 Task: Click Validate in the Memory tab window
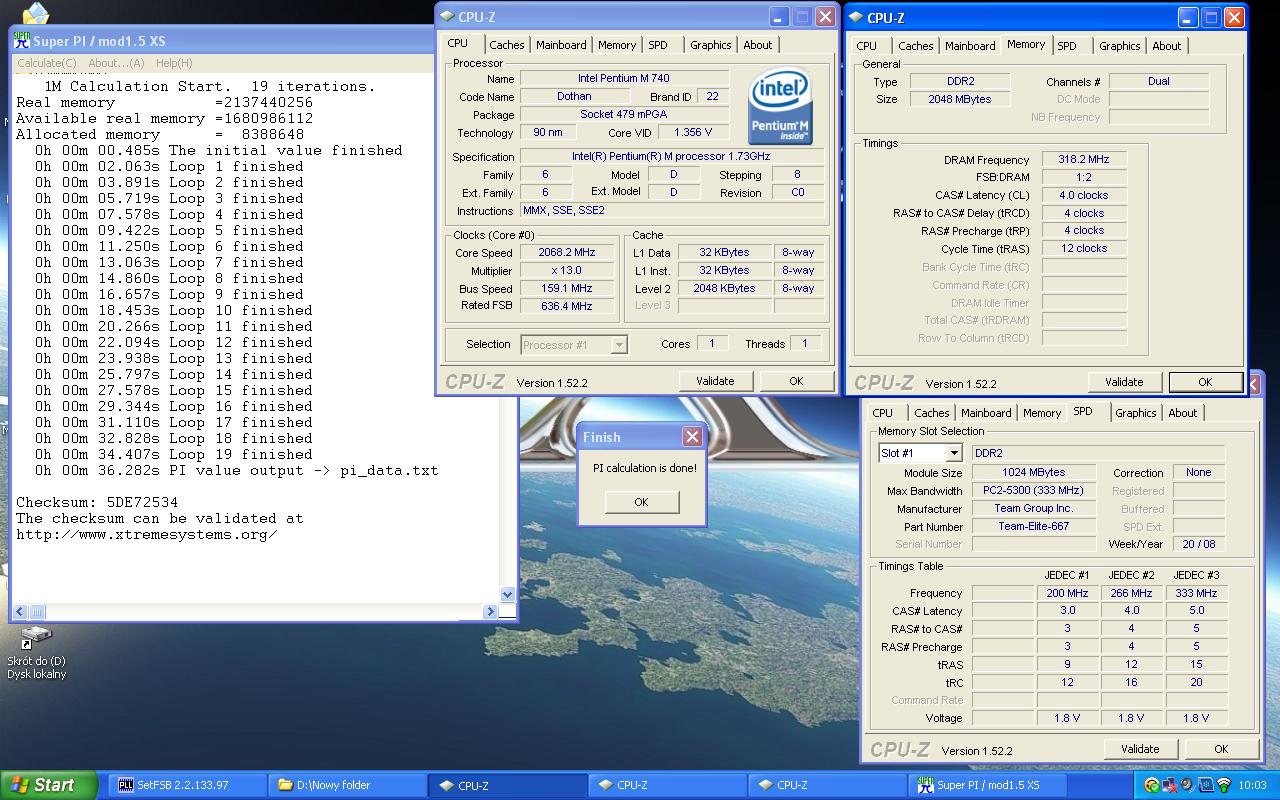pos(1124,382)
